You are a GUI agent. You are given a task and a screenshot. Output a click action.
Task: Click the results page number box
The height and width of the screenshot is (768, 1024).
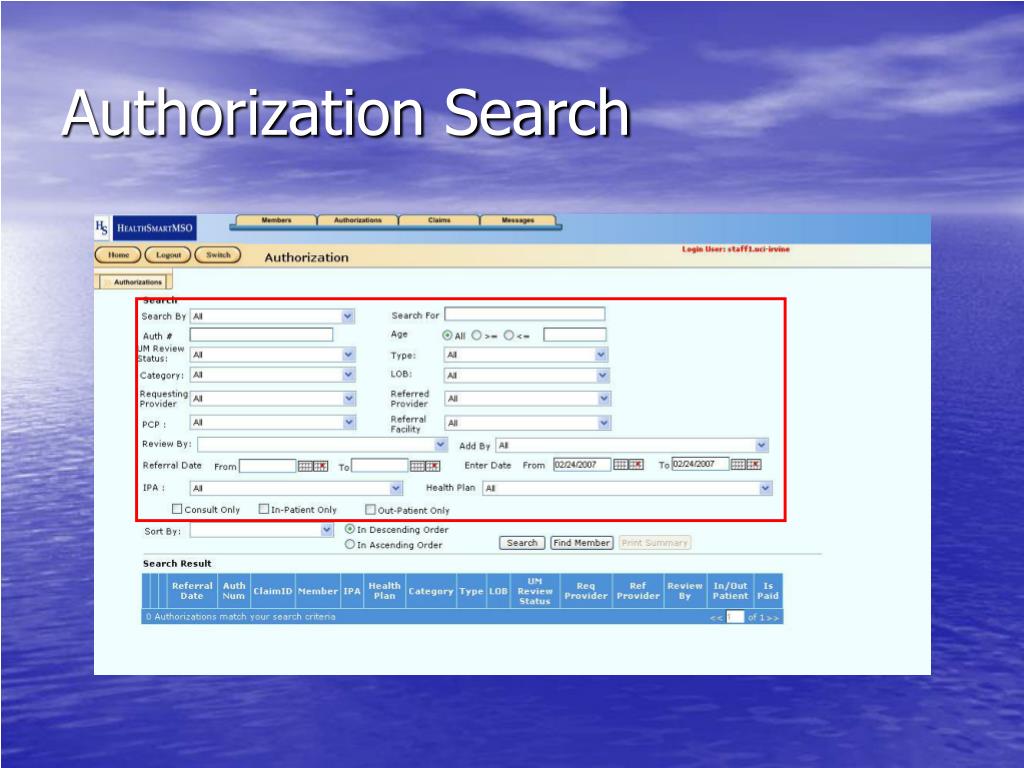(x=735, y=617)
